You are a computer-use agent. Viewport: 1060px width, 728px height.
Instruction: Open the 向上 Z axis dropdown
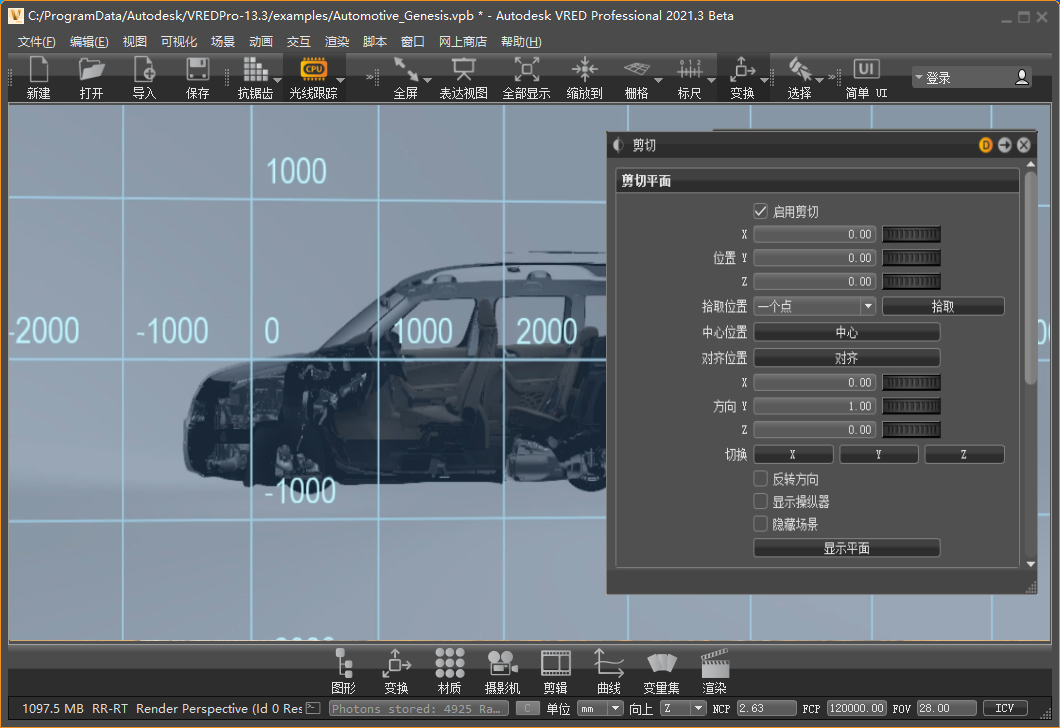684,708
